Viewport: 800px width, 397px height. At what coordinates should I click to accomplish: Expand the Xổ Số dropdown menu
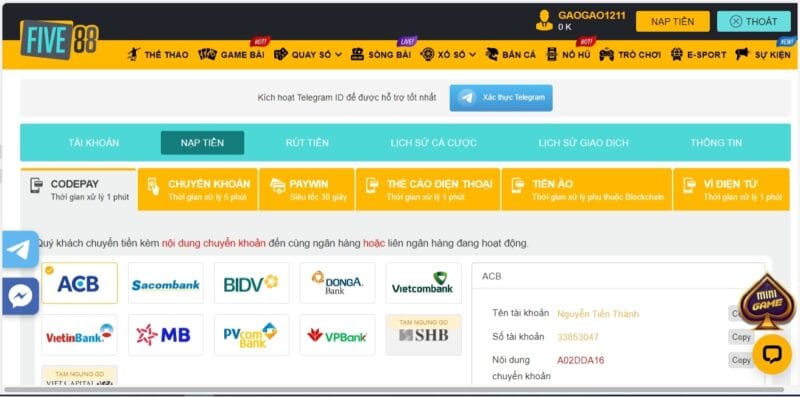[448, 55]
